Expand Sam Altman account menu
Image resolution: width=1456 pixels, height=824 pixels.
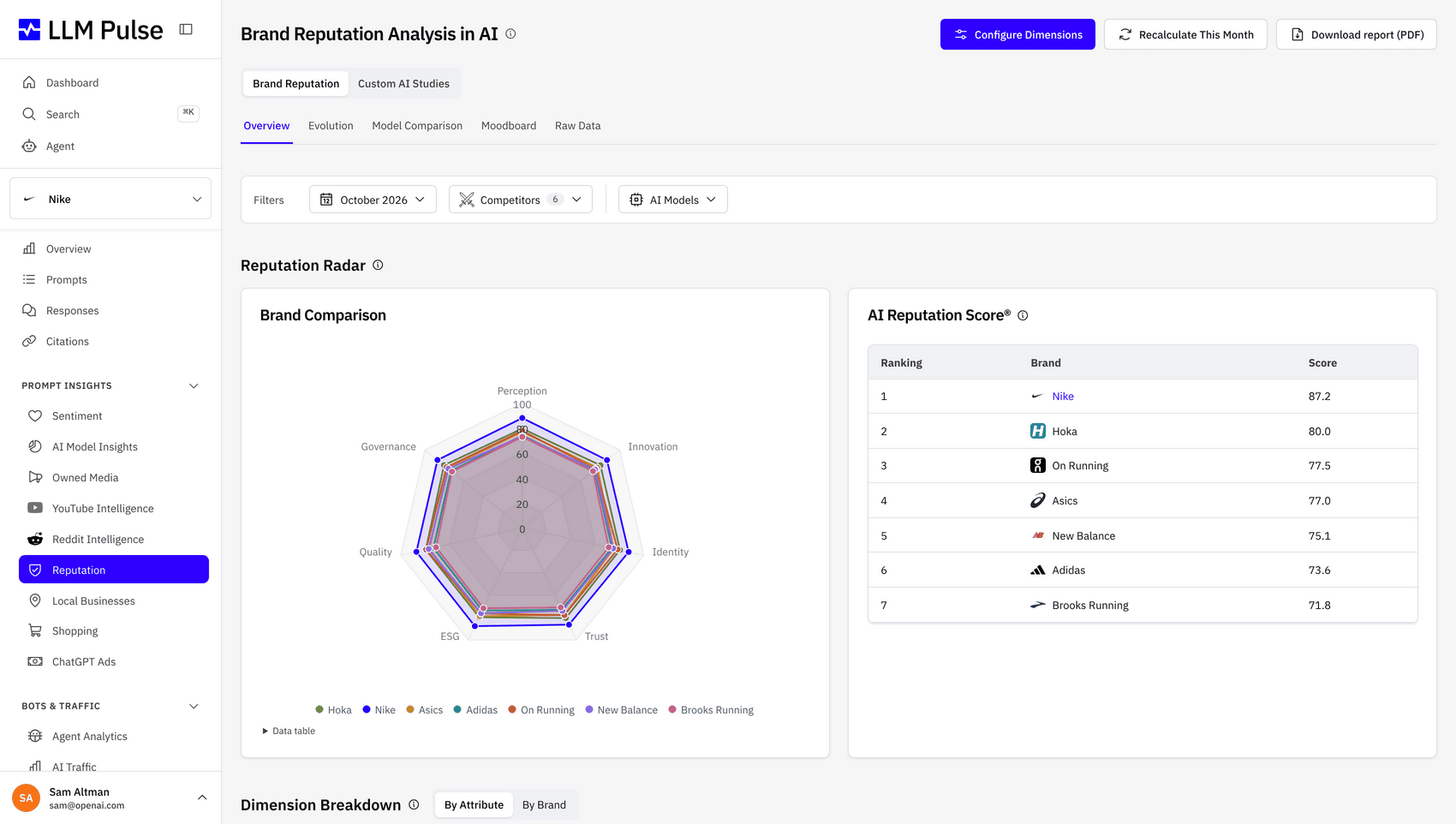pos(110,797)
